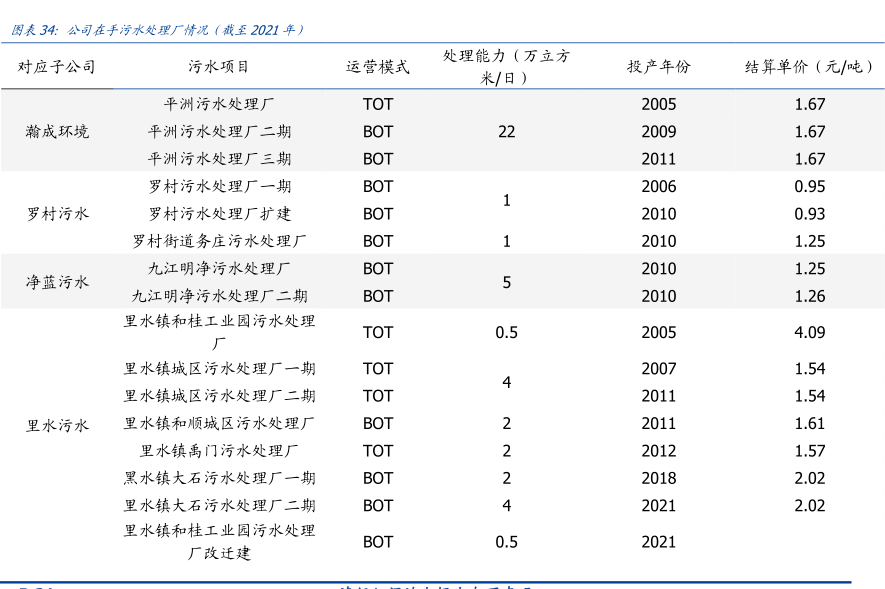Select the 22 processing capacity value
Screen dimensions: 885x589
[x=506, y=132]
